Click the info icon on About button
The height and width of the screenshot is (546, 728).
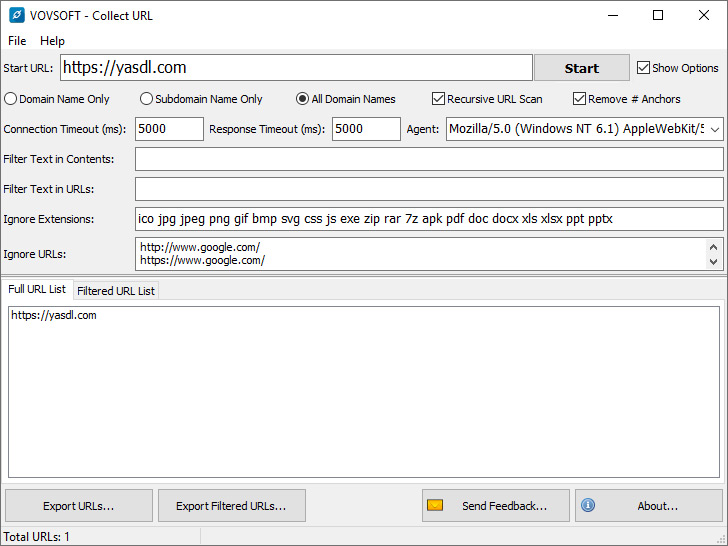tap(588, 506)
